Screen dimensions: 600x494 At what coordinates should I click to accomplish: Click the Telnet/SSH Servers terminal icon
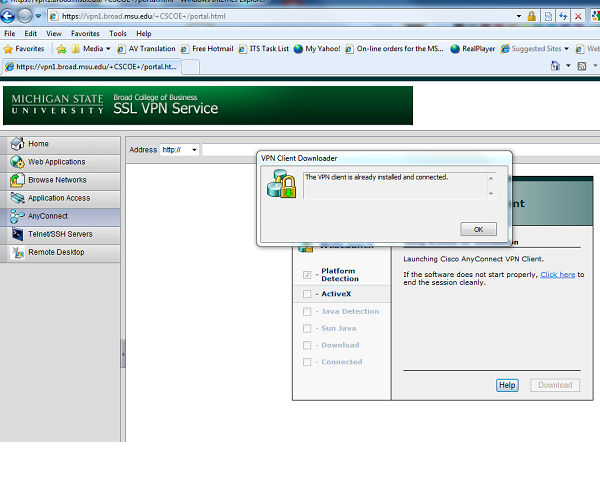[x=17, y=234]
